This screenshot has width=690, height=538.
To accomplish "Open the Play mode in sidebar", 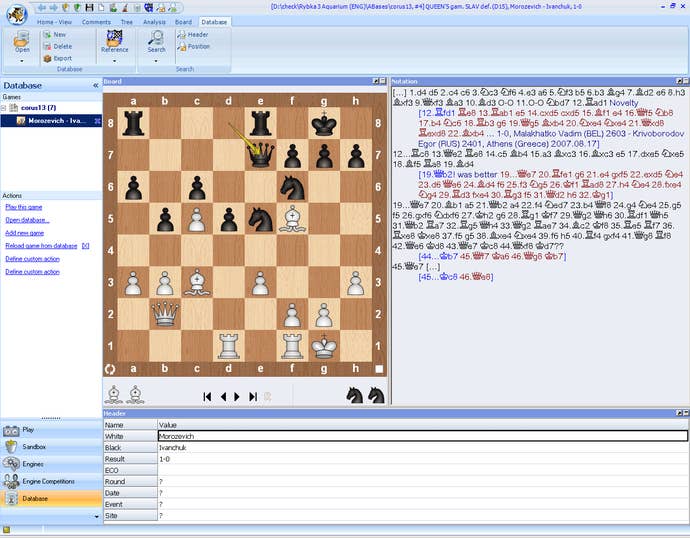I will tap(51, 430).
